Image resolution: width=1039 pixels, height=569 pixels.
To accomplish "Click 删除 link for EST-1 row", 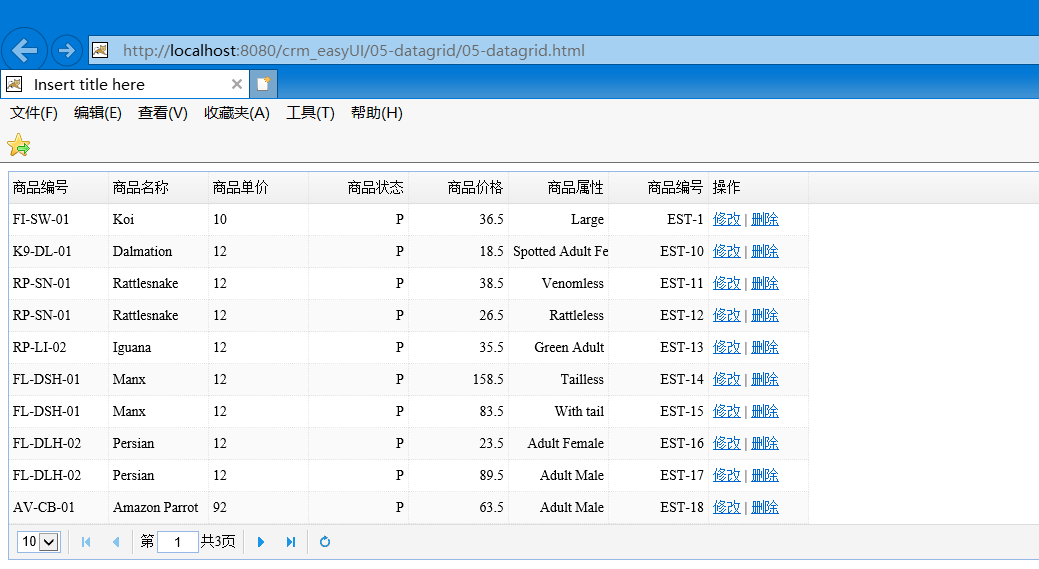I will coord(765,219).
